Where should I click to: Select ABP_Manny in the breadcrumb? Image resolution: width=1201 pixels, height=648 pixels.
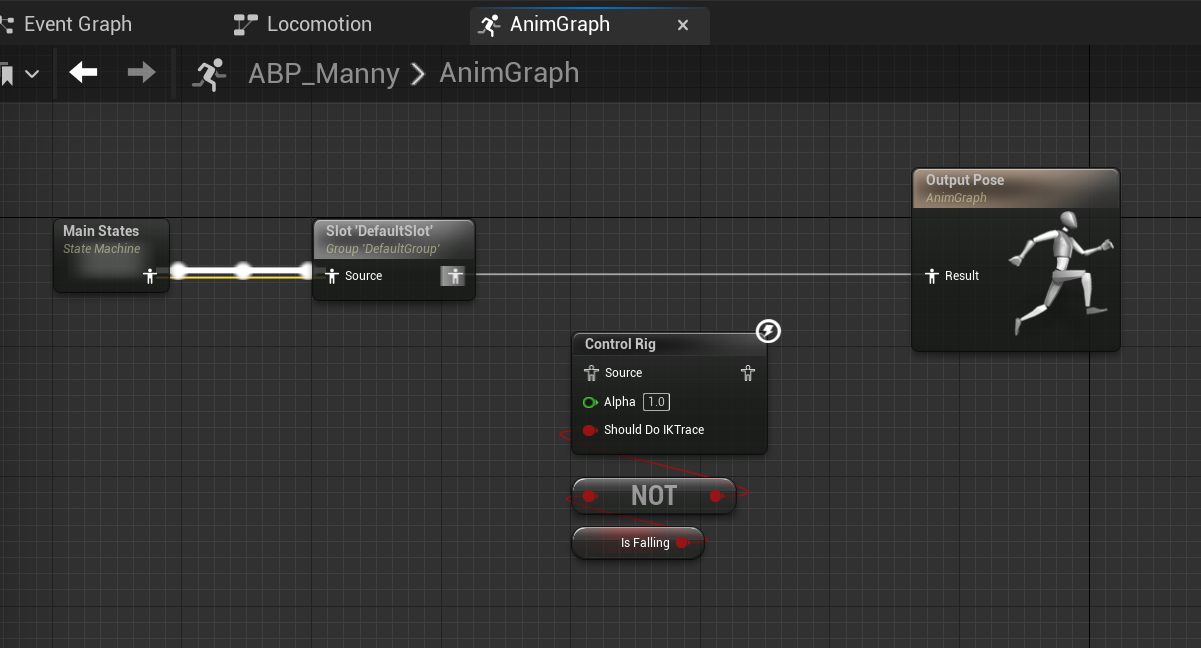(324, 73)
